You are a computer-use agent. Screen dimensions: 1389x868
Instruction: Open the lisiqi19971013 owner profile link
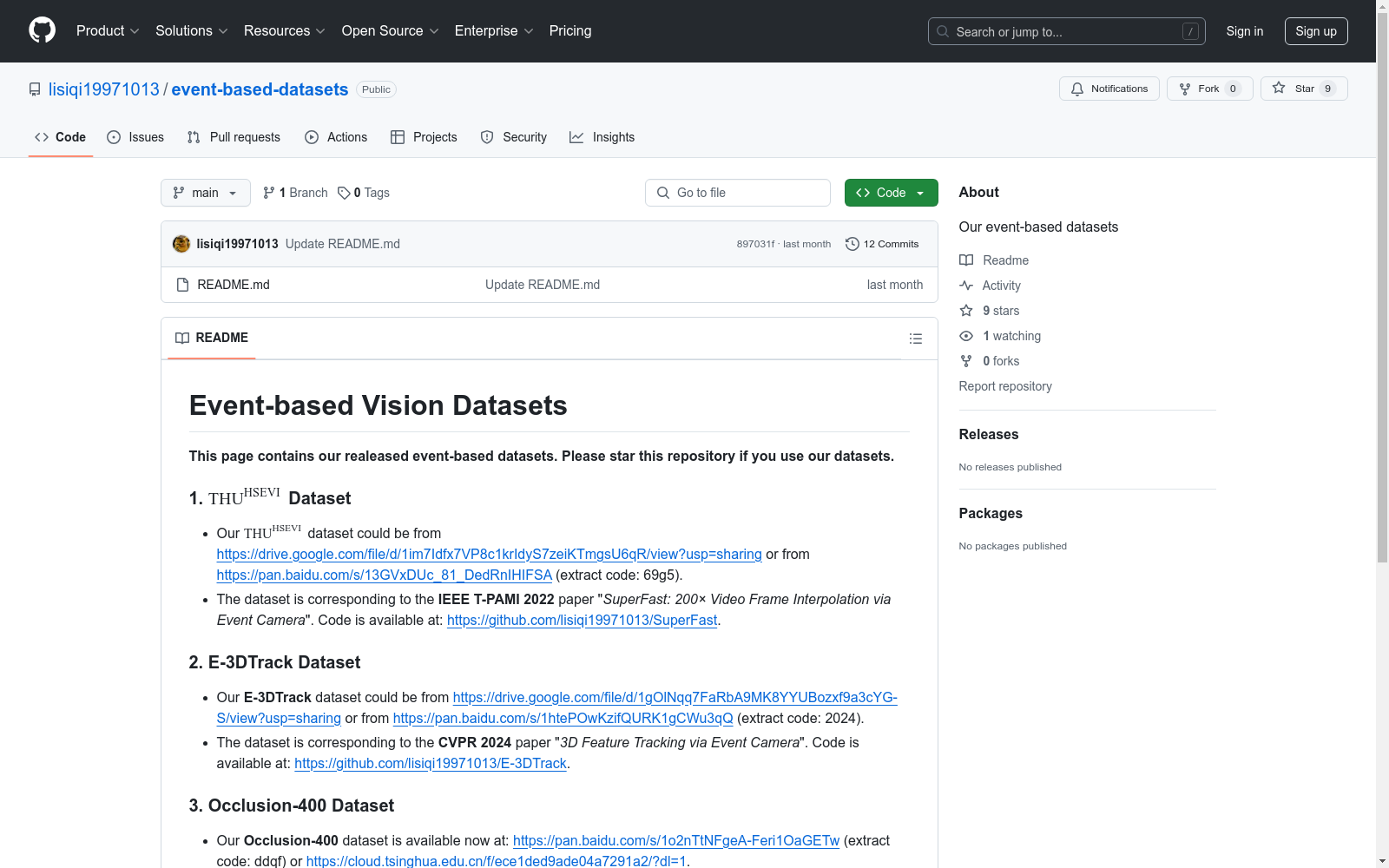click(104, 89)
